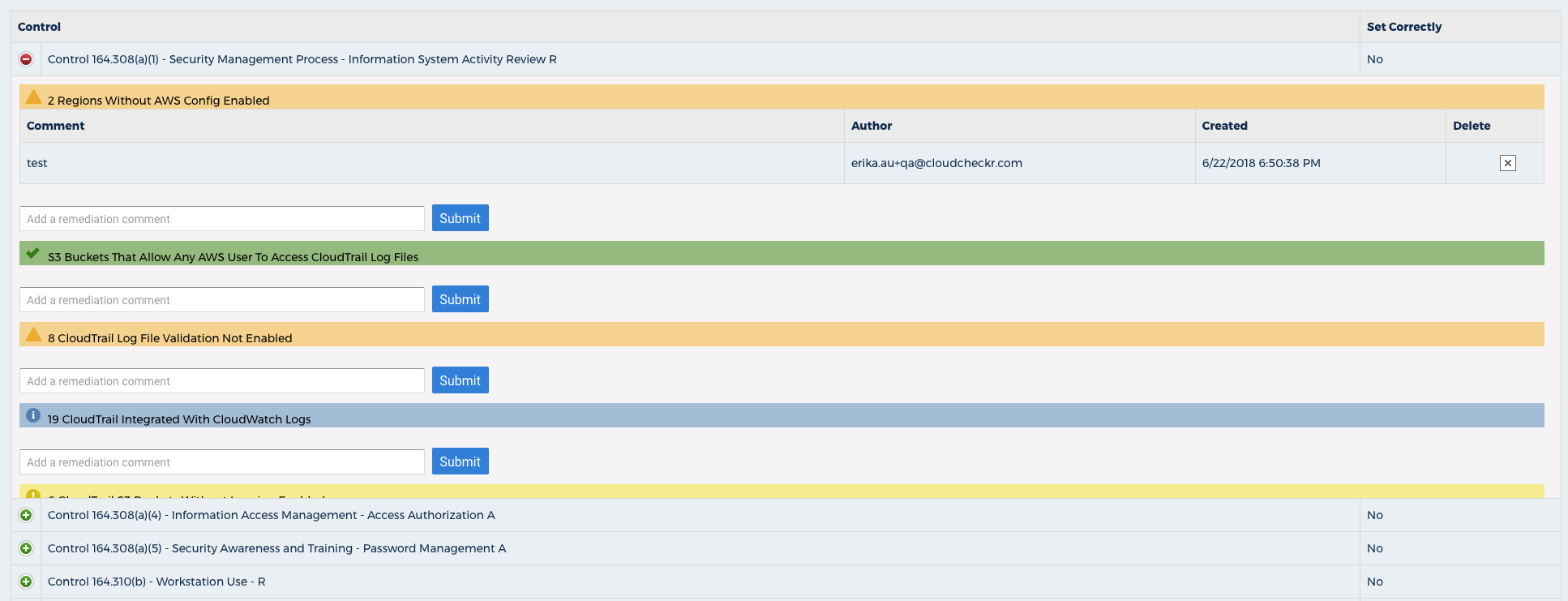1568x601 pixels.
Task: Click '19 CloudTrail Integrated With CloudWatch Logs' heading
Action: point(179,419)
